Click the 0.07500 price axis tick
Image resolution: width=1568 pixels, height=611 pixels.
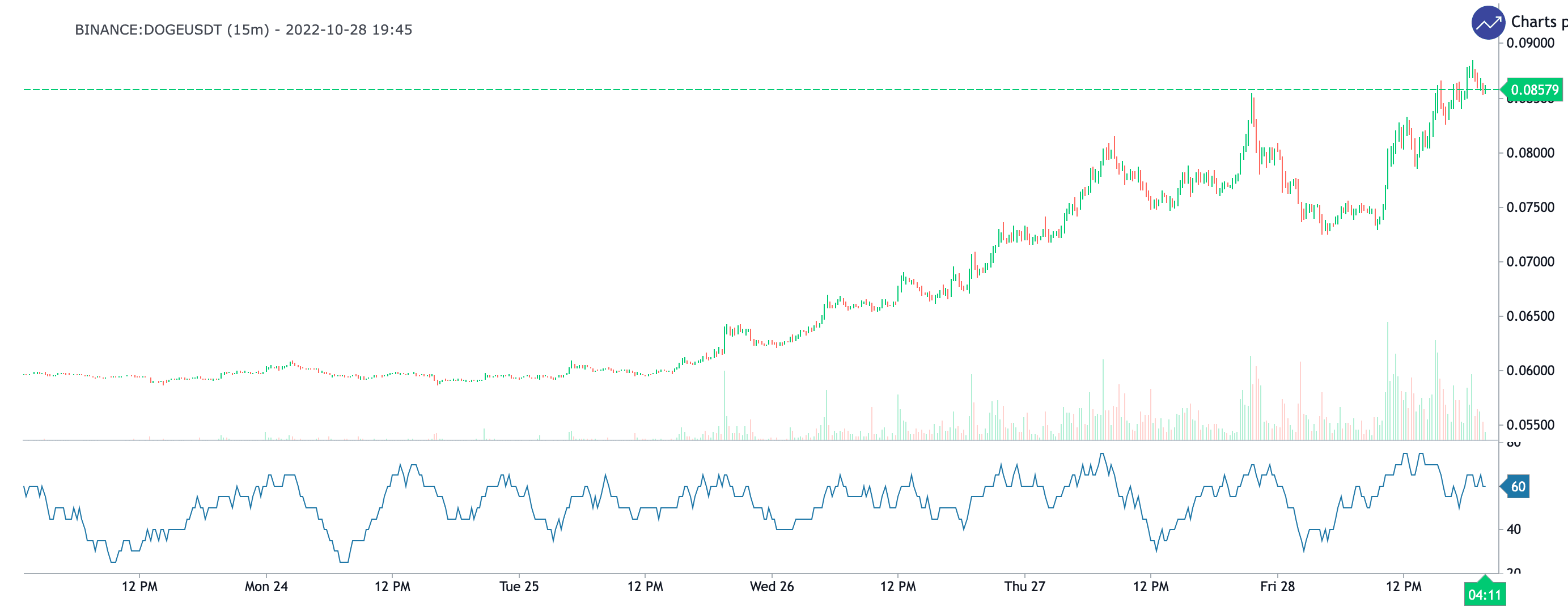pyautogui.click(x=1529, y=207)
